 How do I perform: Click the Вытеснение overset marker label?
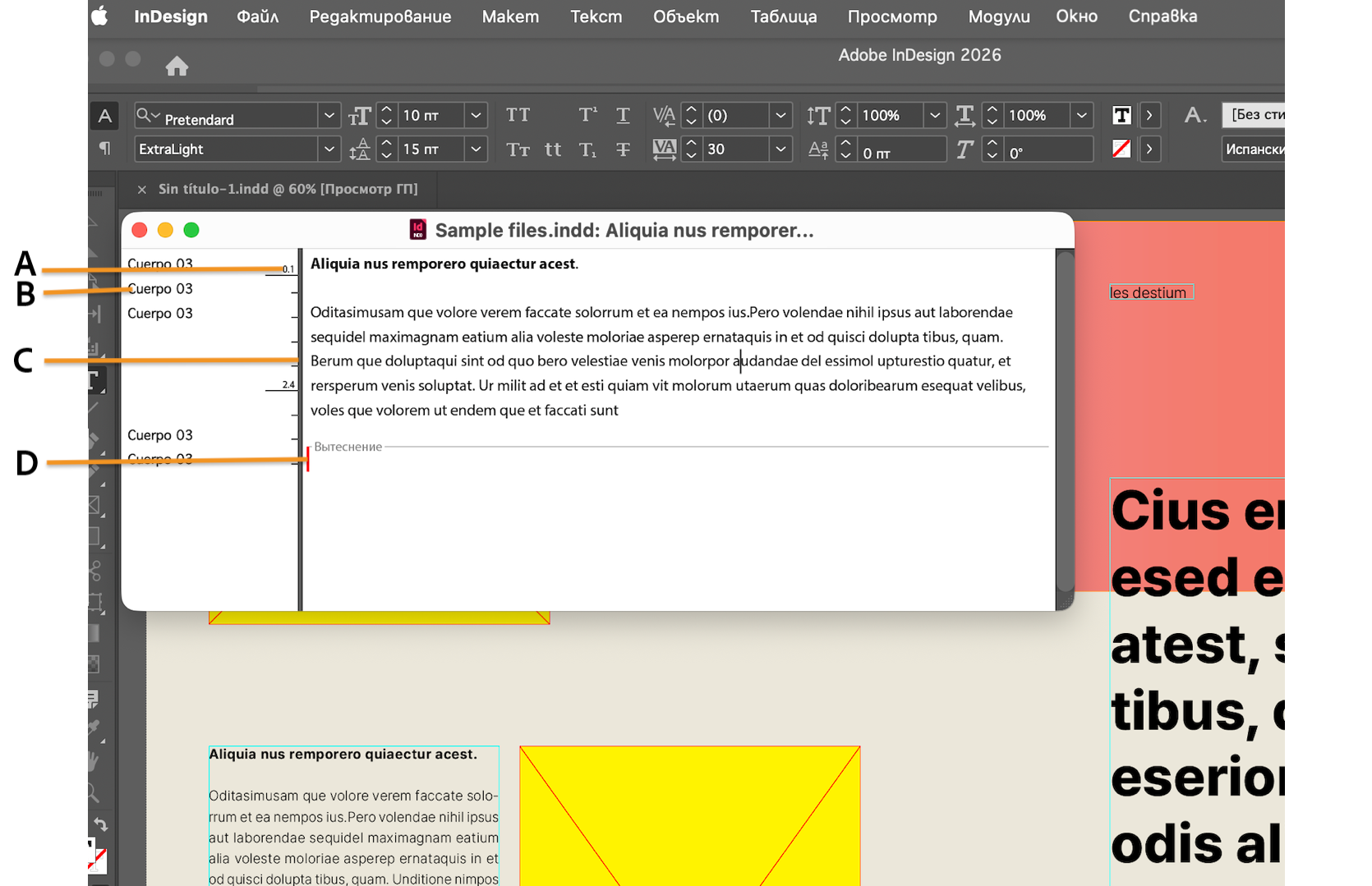(x=348, y=447)
